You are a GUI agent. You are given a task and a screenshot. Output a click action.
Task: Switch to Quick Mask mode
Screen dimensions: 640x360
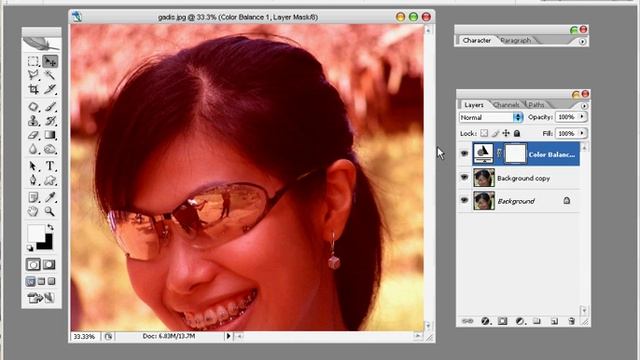tap(49, 264)
